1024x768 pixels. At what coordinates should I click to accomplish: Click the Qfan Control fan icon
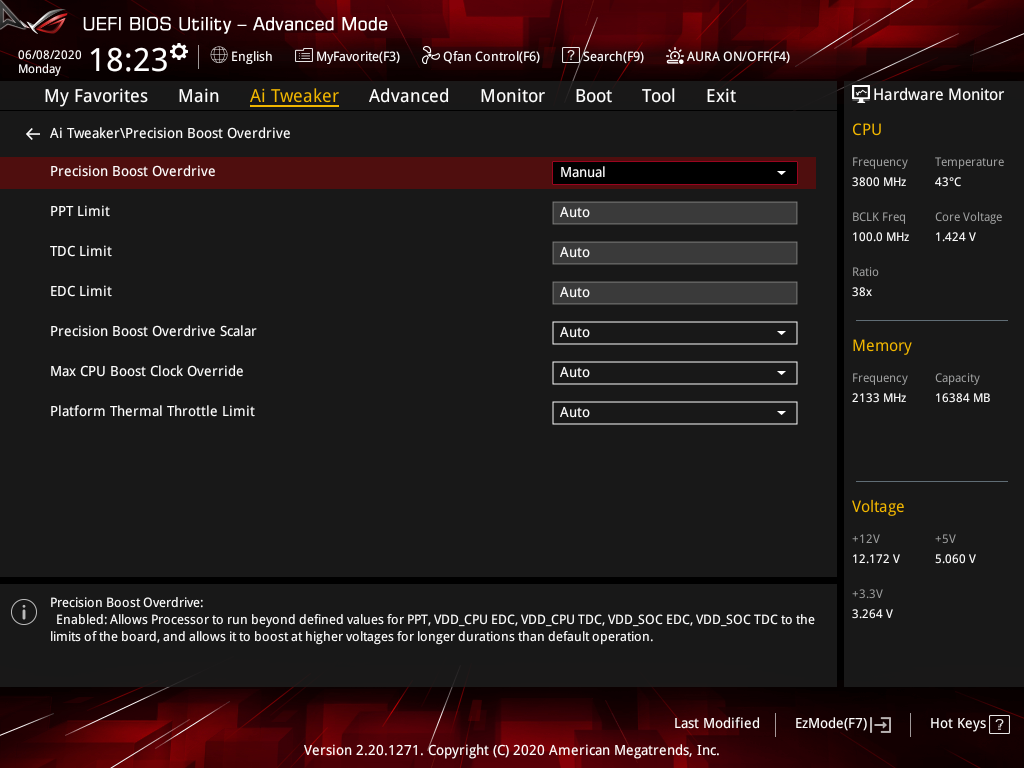pos(430,56)
